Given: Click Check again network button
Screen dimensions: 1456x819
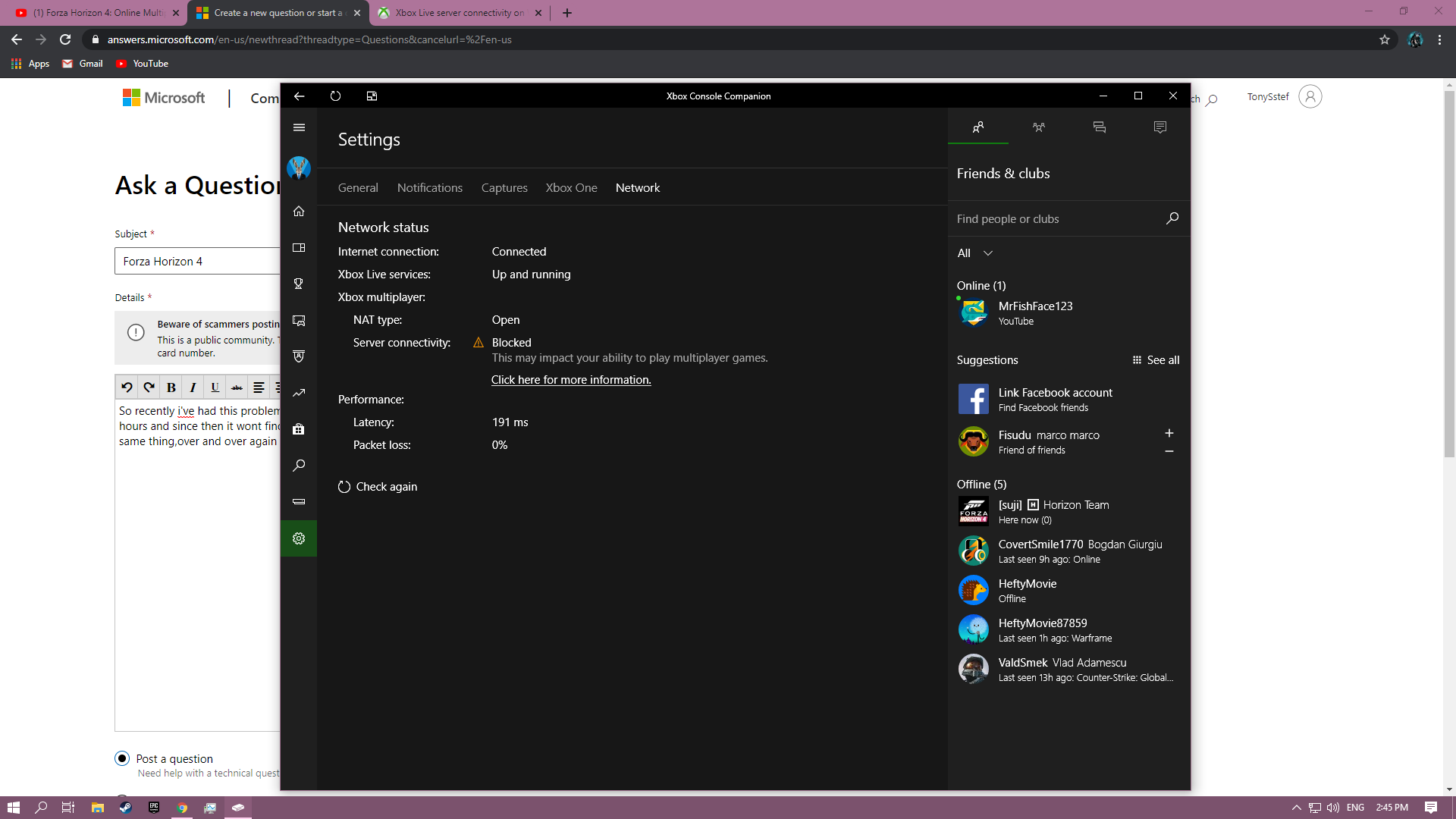Looking at the screenshot, I should point(378,487).
